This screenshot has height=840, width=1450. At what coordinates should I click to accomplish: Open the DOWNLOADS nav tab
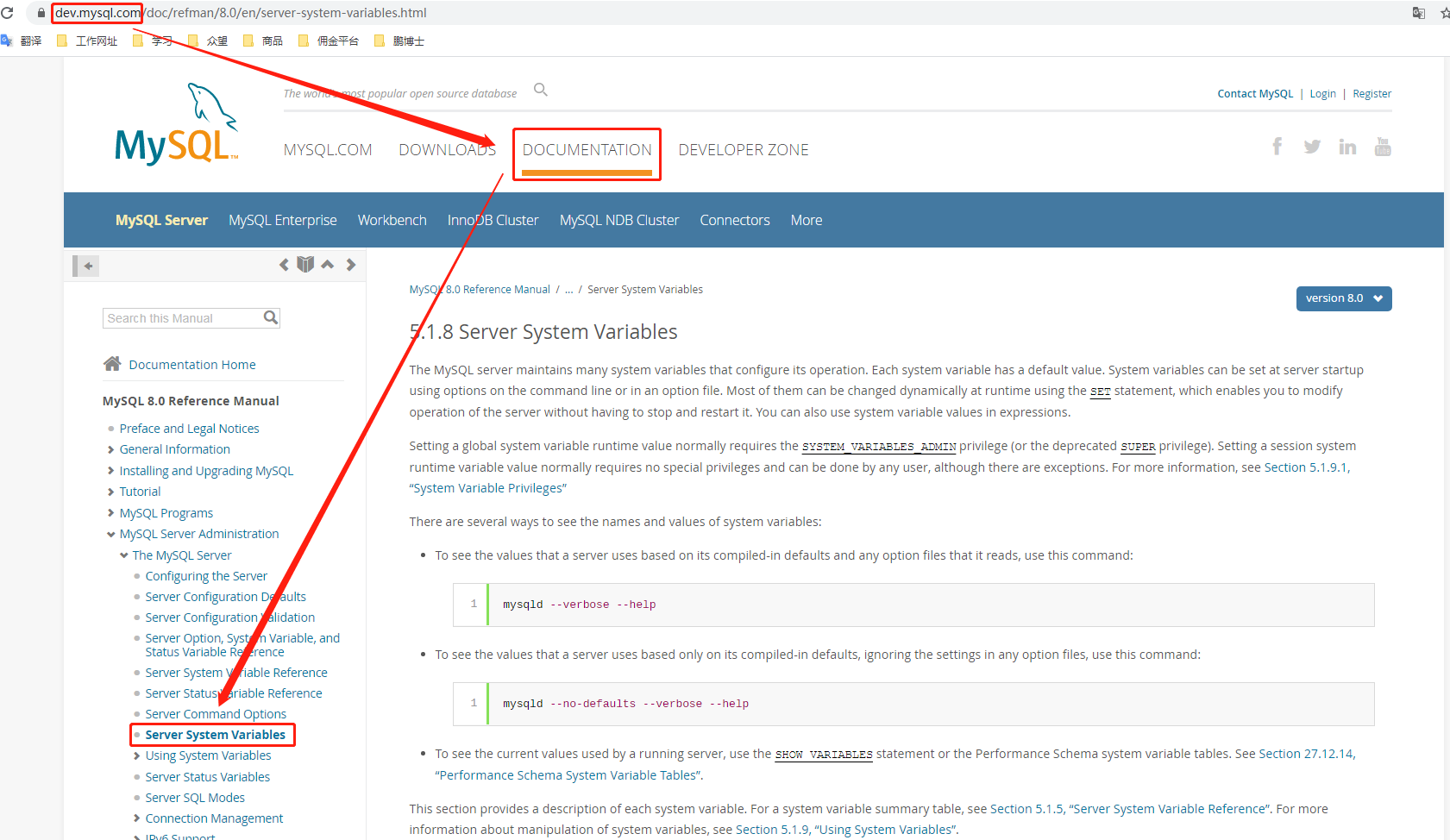447,150
